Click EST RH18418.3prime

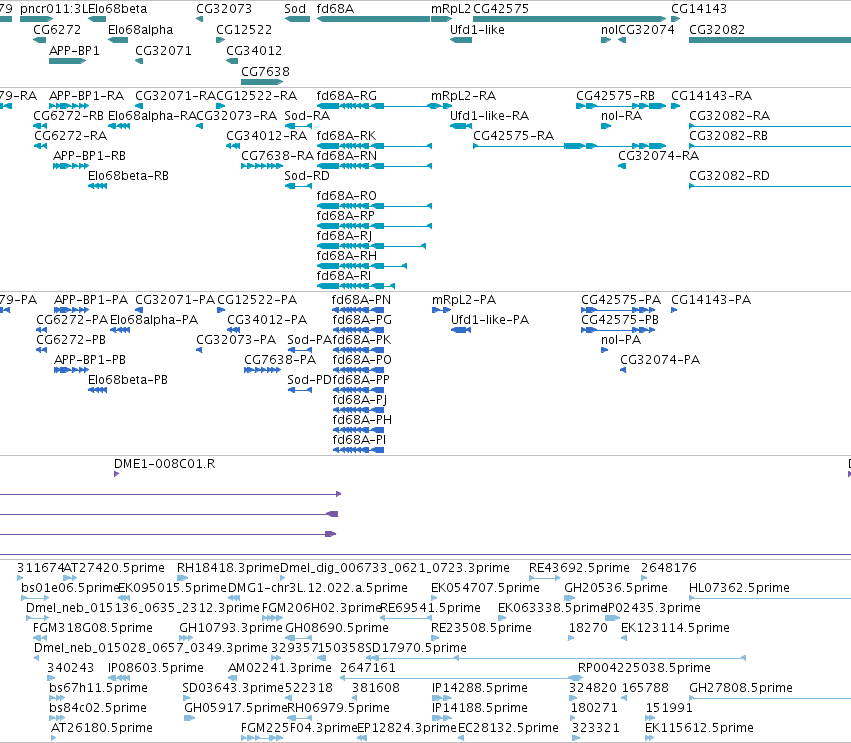(228, 568)
